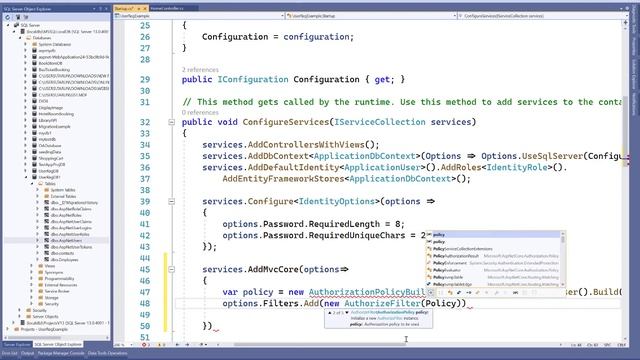Switch to the HomeController.cs editor tab
The height and width of the screenshot is (360, 640).
click(167, 8)
